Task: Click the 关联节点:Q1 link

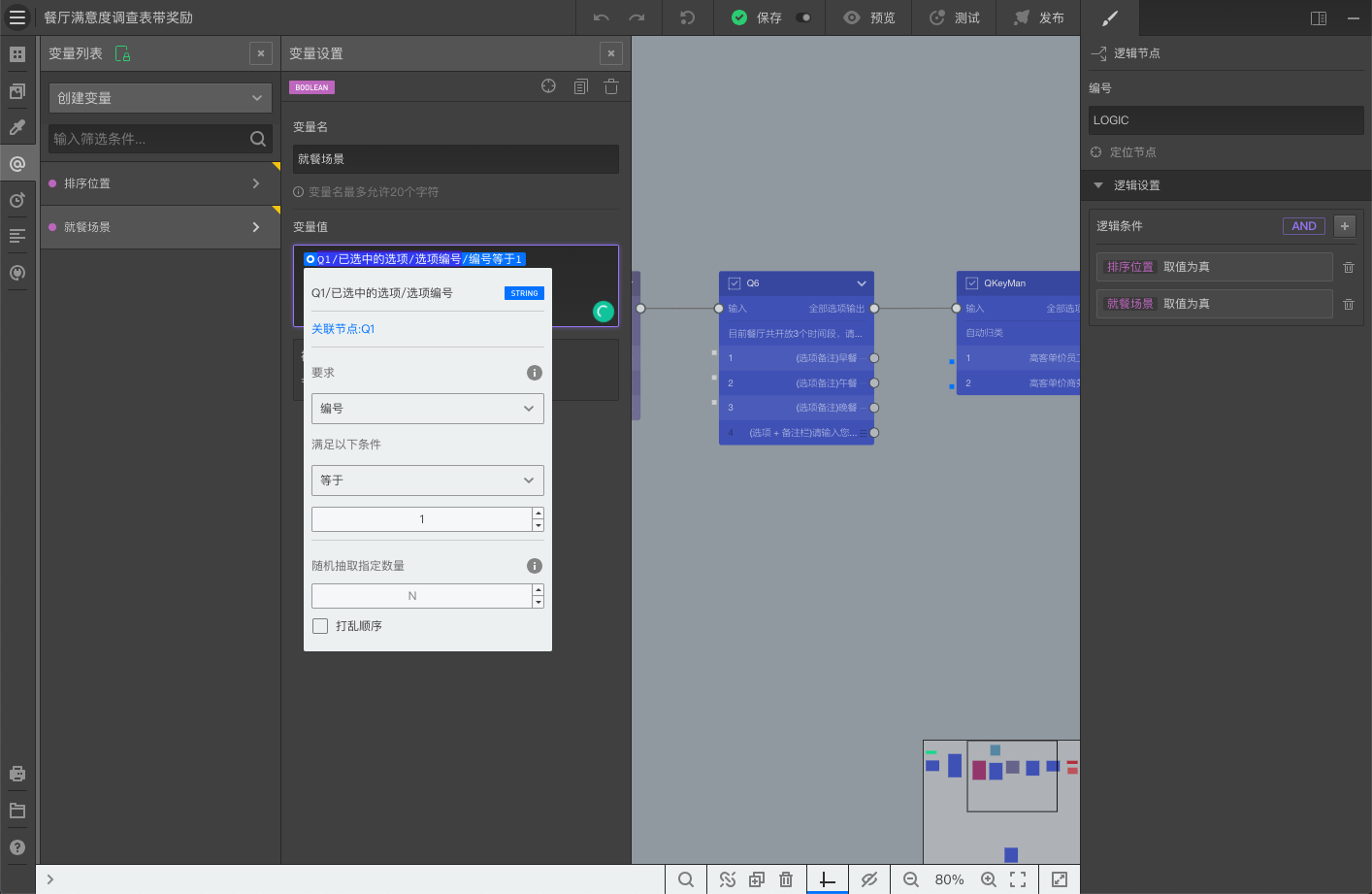Action: point(343,329)
